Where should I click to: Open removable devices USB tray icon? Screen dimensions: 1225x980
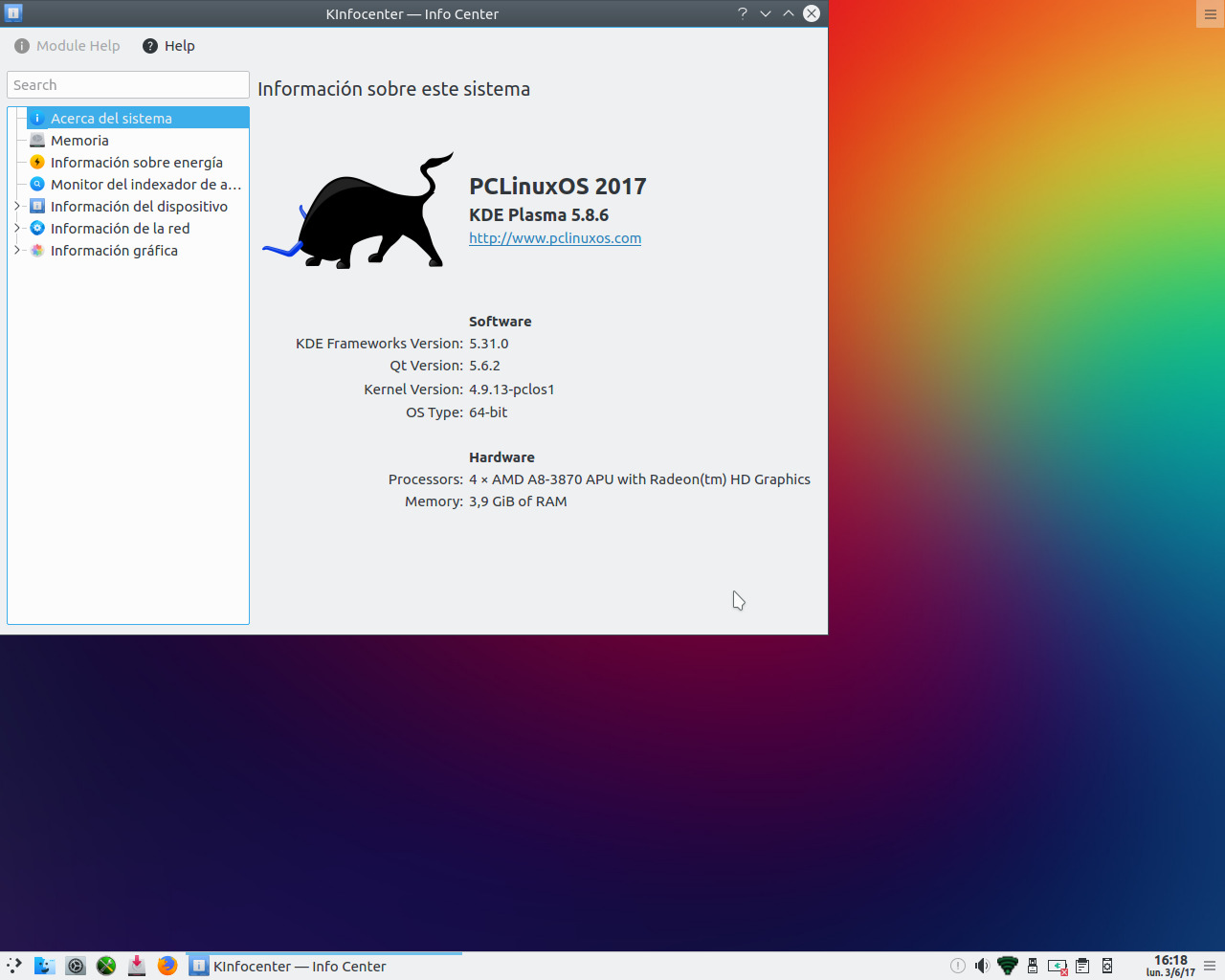1033,966
